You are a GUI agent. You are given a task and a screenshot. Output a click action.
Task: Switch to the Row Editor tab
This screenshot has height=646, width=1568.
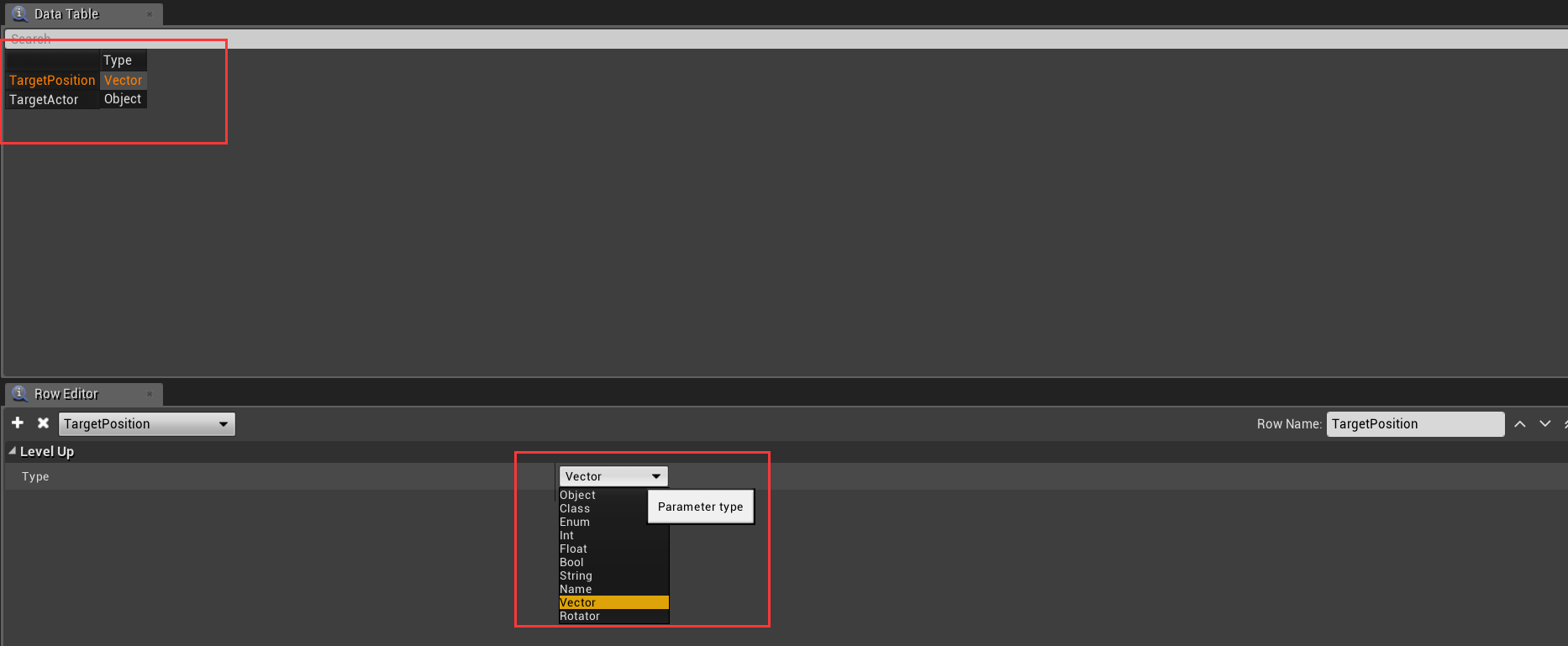tap(66, 394)
